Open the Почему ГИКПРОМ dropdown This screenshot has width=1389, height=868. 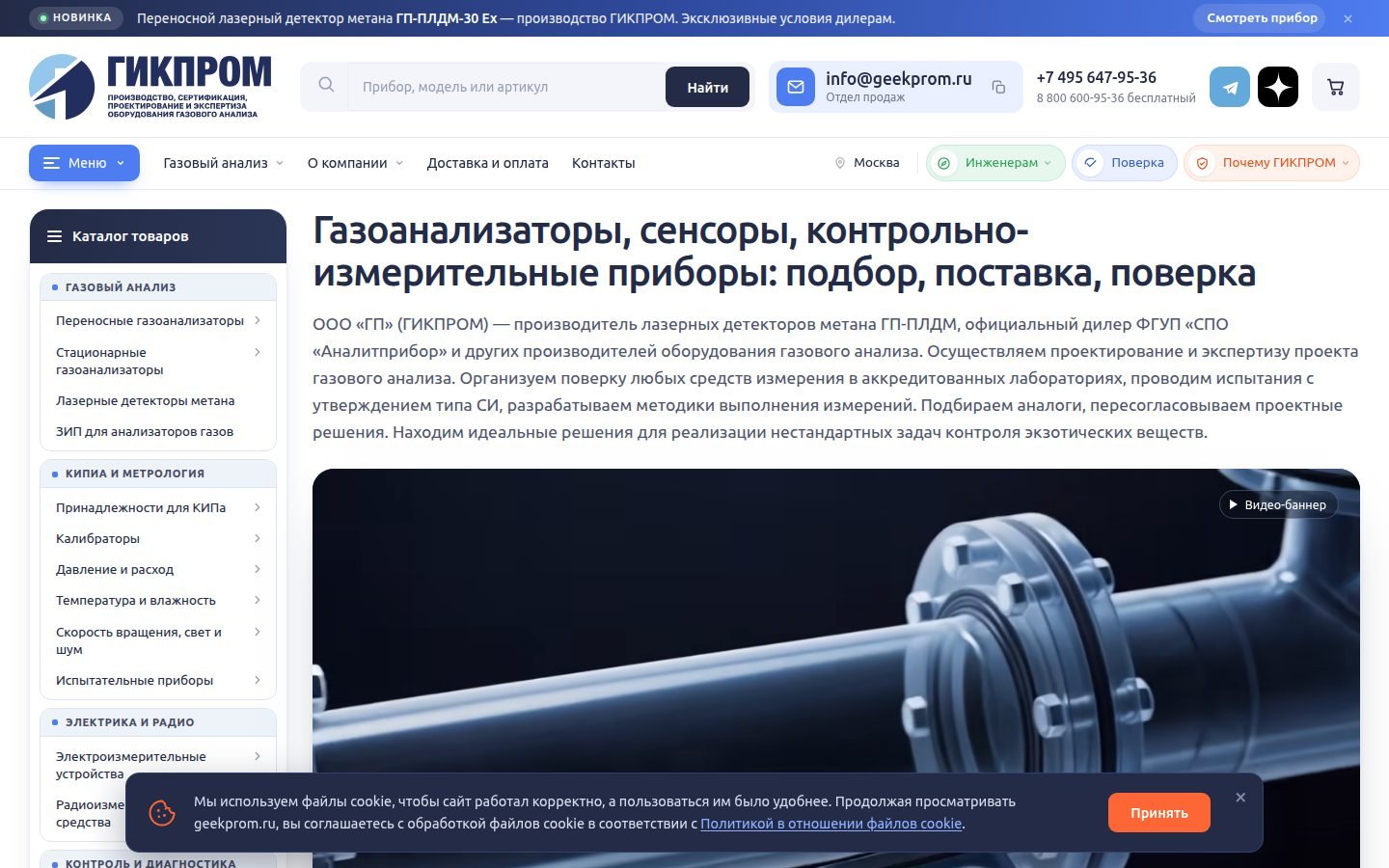click(x=1271, y=163)
